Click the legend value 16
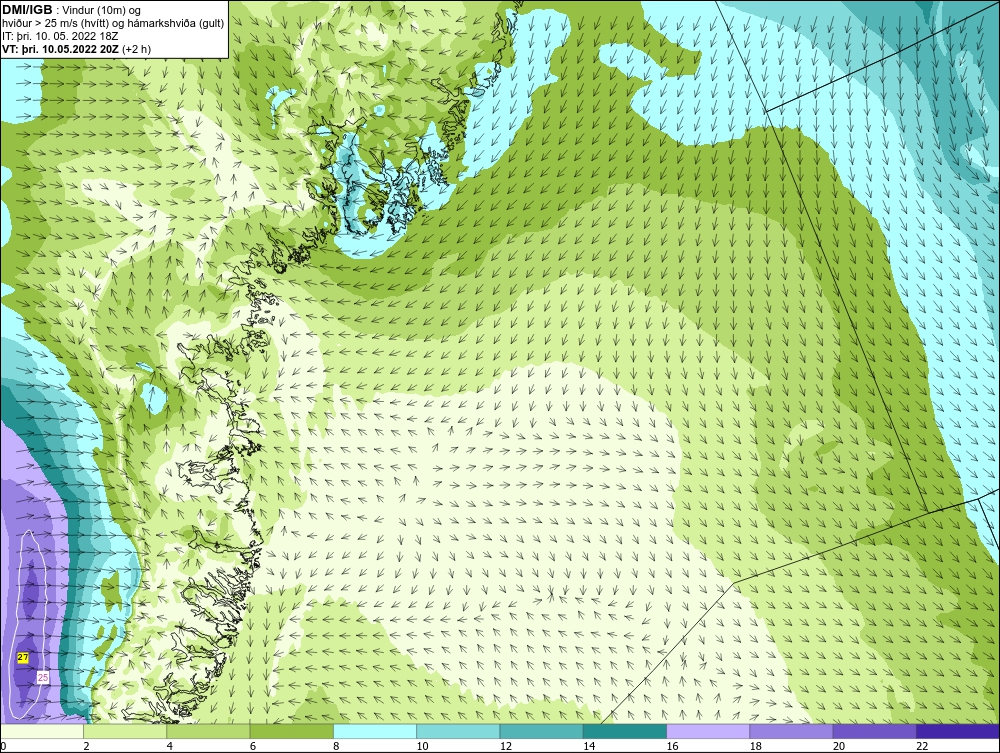Screen dimensions: 1000x753 click(672, 747)
